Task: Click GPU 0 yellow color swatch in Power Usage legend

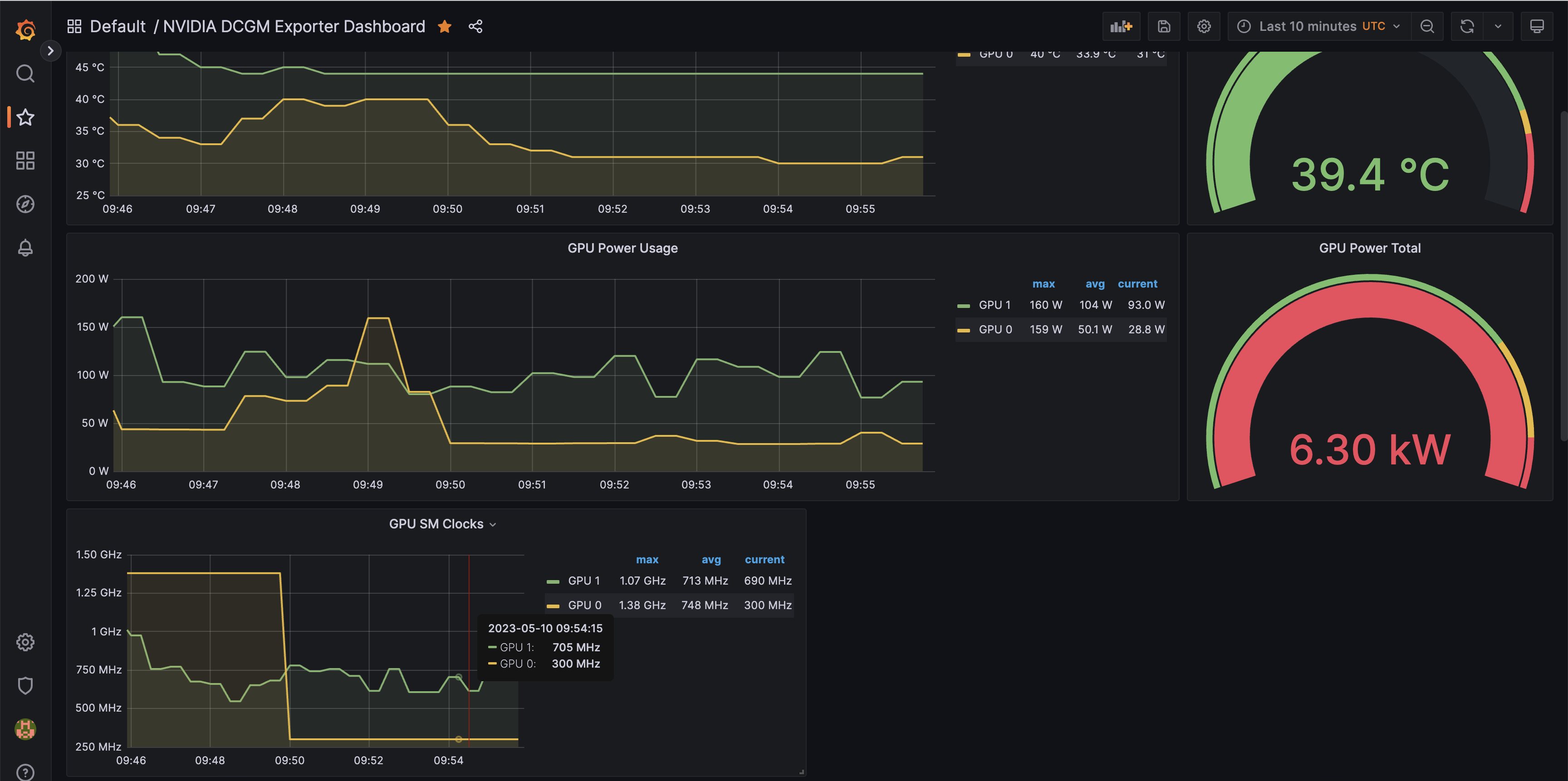Action: (x=963, y=330)
